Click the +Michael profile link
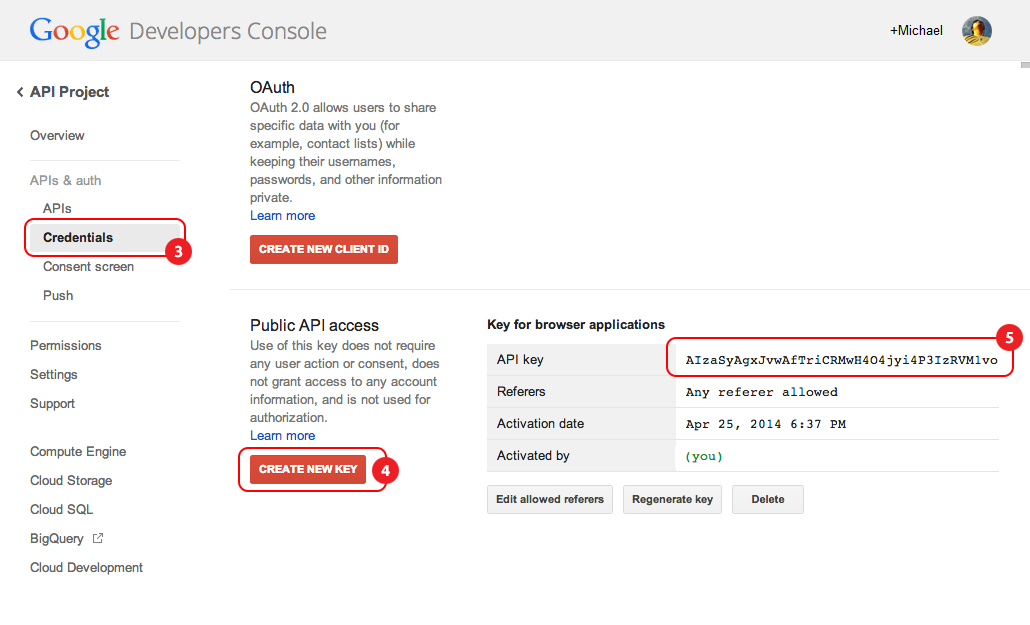The height and width of the screenshot is (625, 1030). (x=916, y=31)
